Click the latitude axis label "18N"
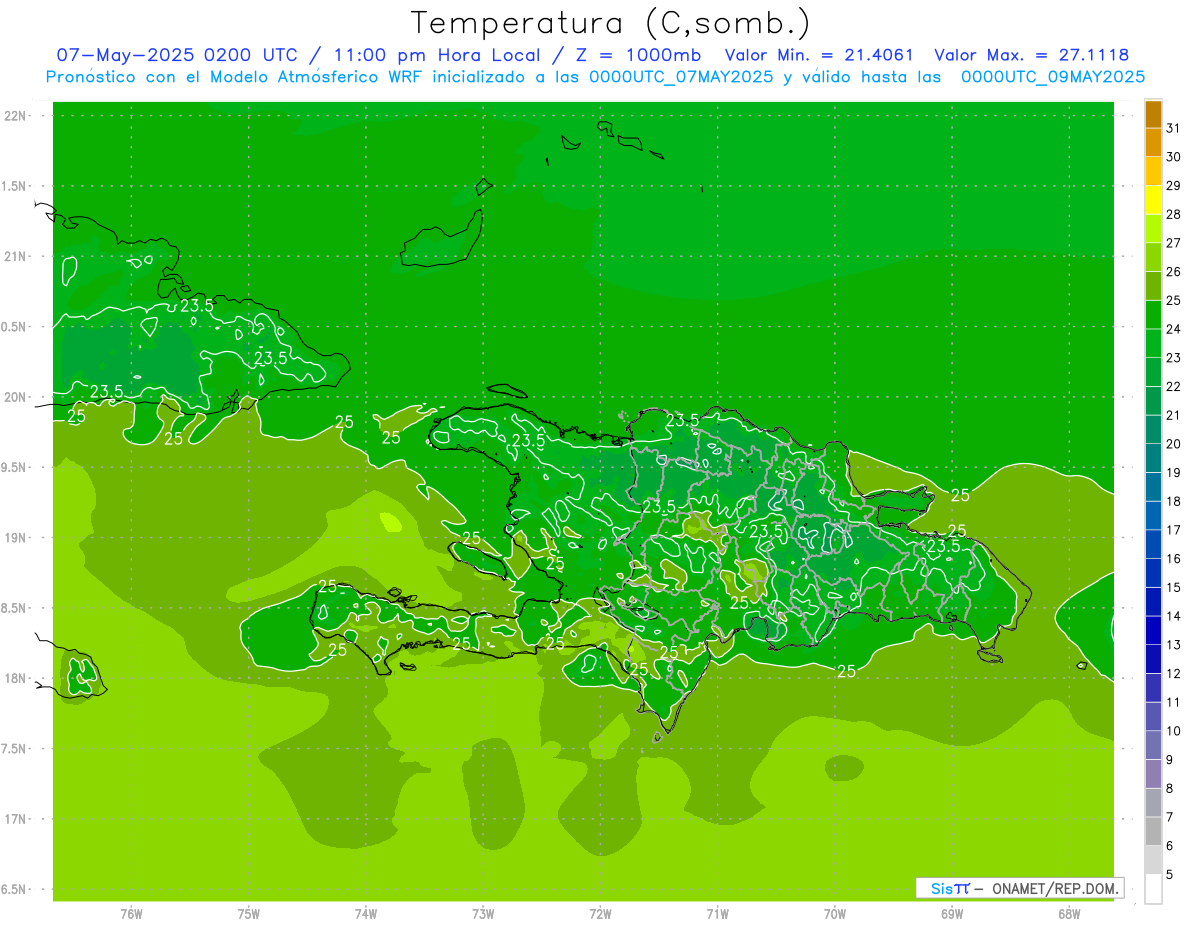Image resolution: width=1200 pixels, height=927 pixels. pos(16,678)
